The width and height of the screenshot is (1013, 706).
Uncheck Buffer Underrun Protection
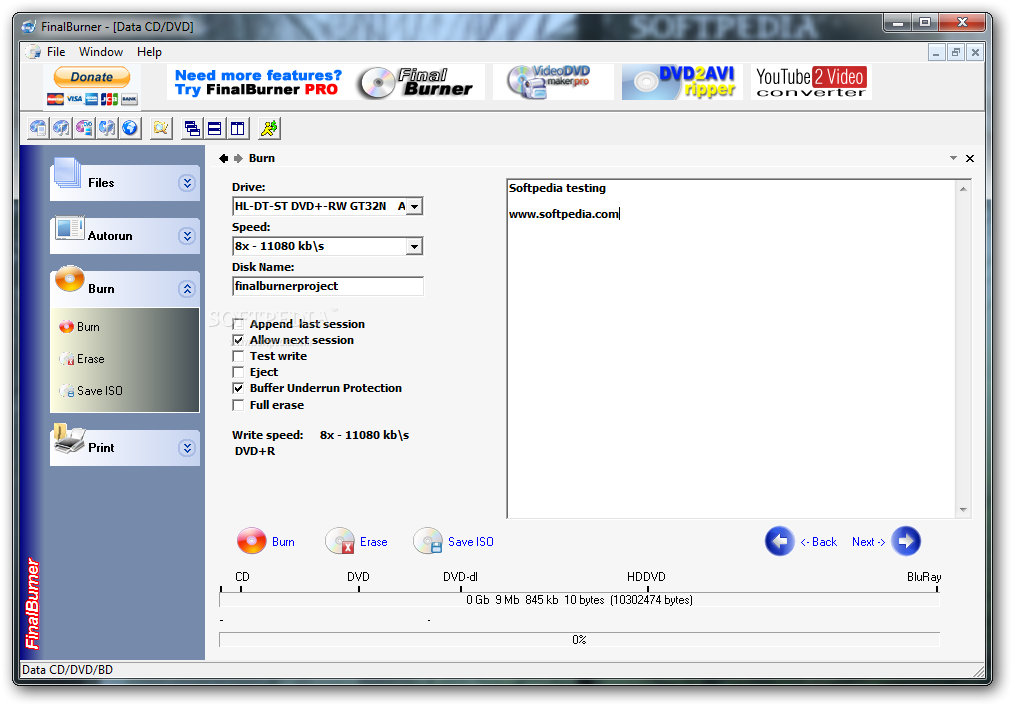(x=238, y=388)
